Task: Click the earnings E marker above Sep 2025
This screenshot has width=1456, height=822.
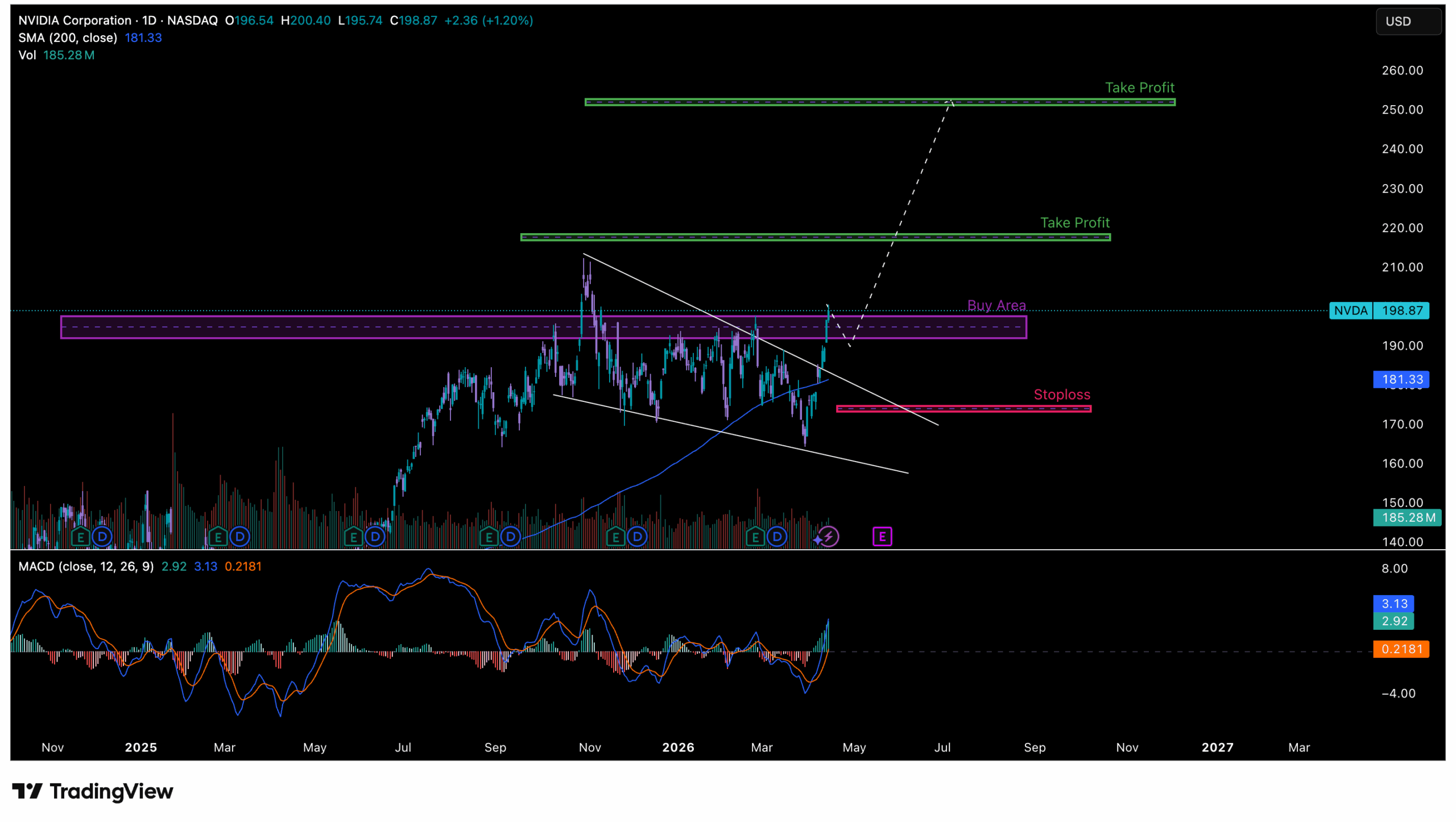Action: point(489,536)
